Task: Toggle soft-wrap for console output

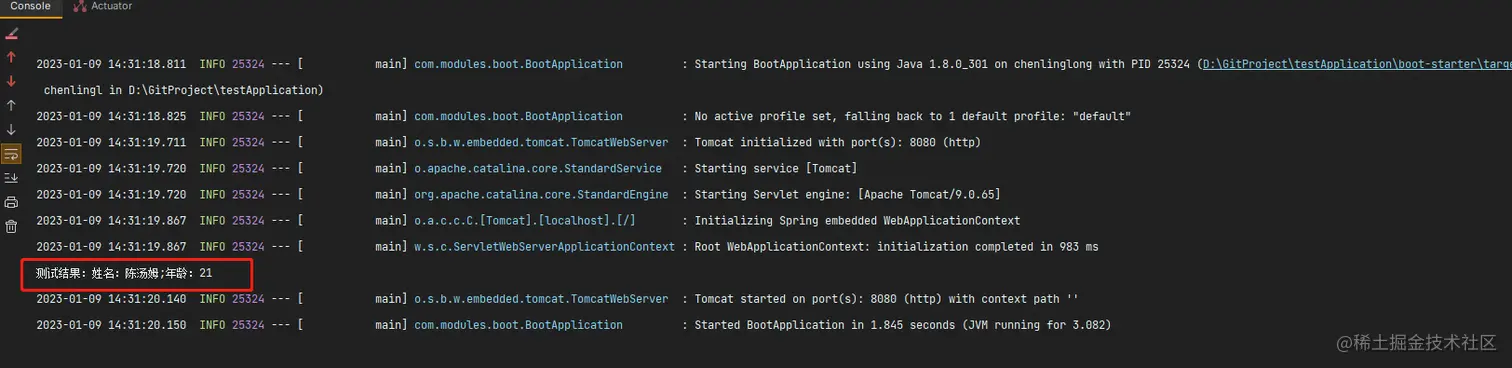Action: coord(11,154)
